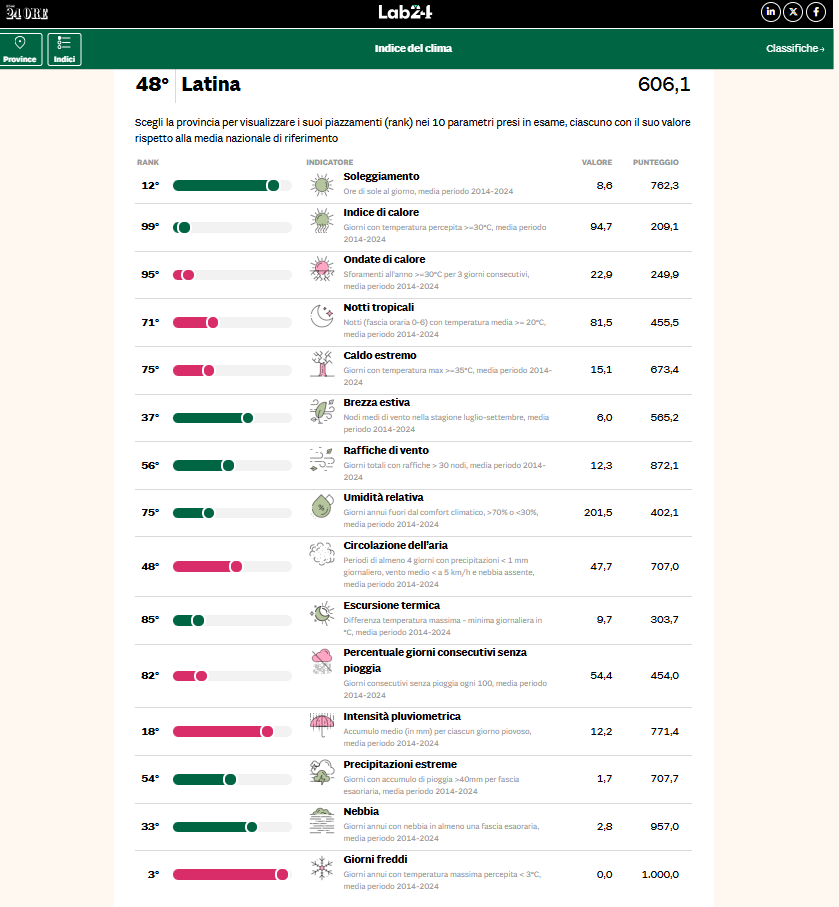Viewport: 839px width, 907px height.
Task: Open the Classifiche rankings link
Action: [x=795, y=49]
